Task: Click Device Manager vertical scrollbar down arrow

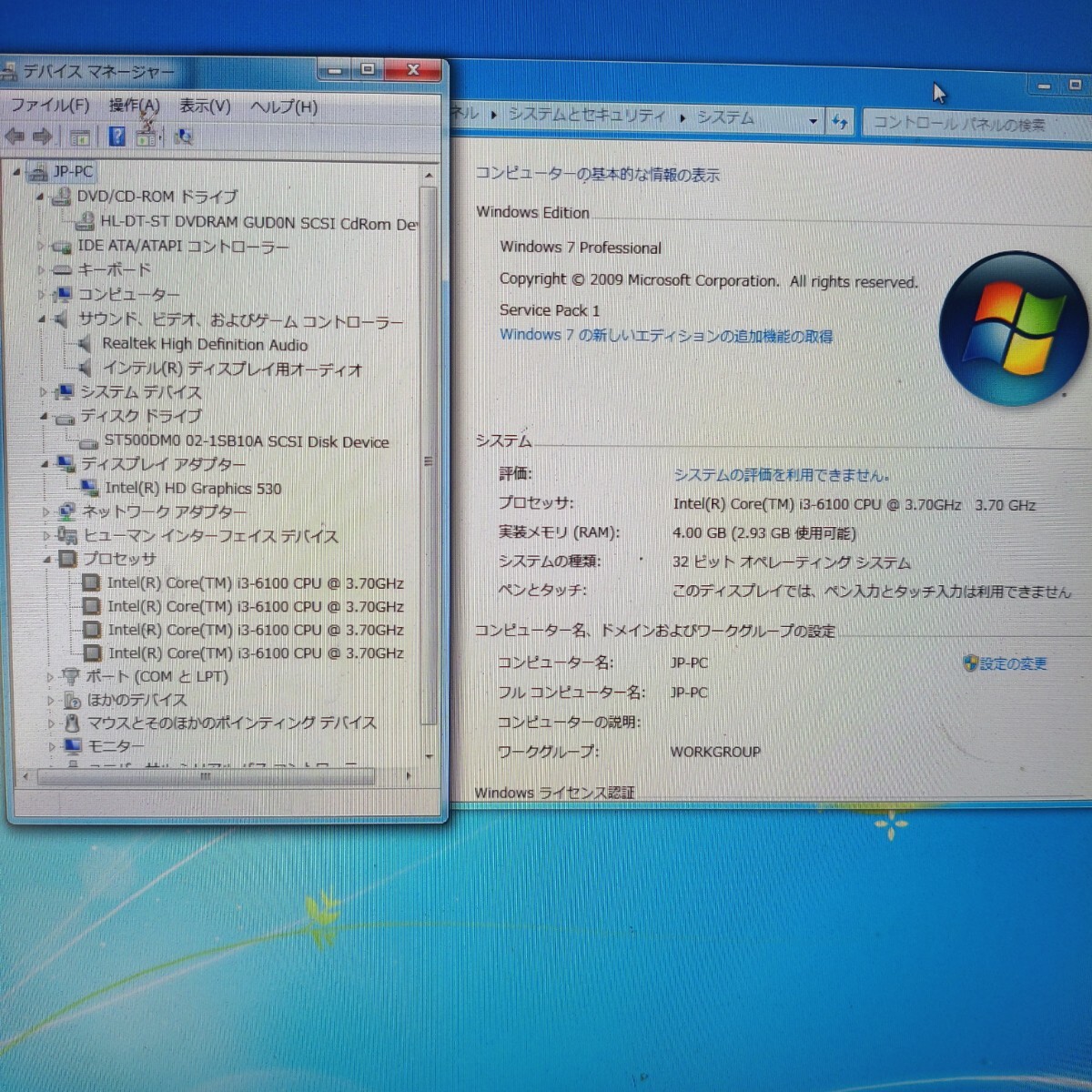Action: (430, 756)
